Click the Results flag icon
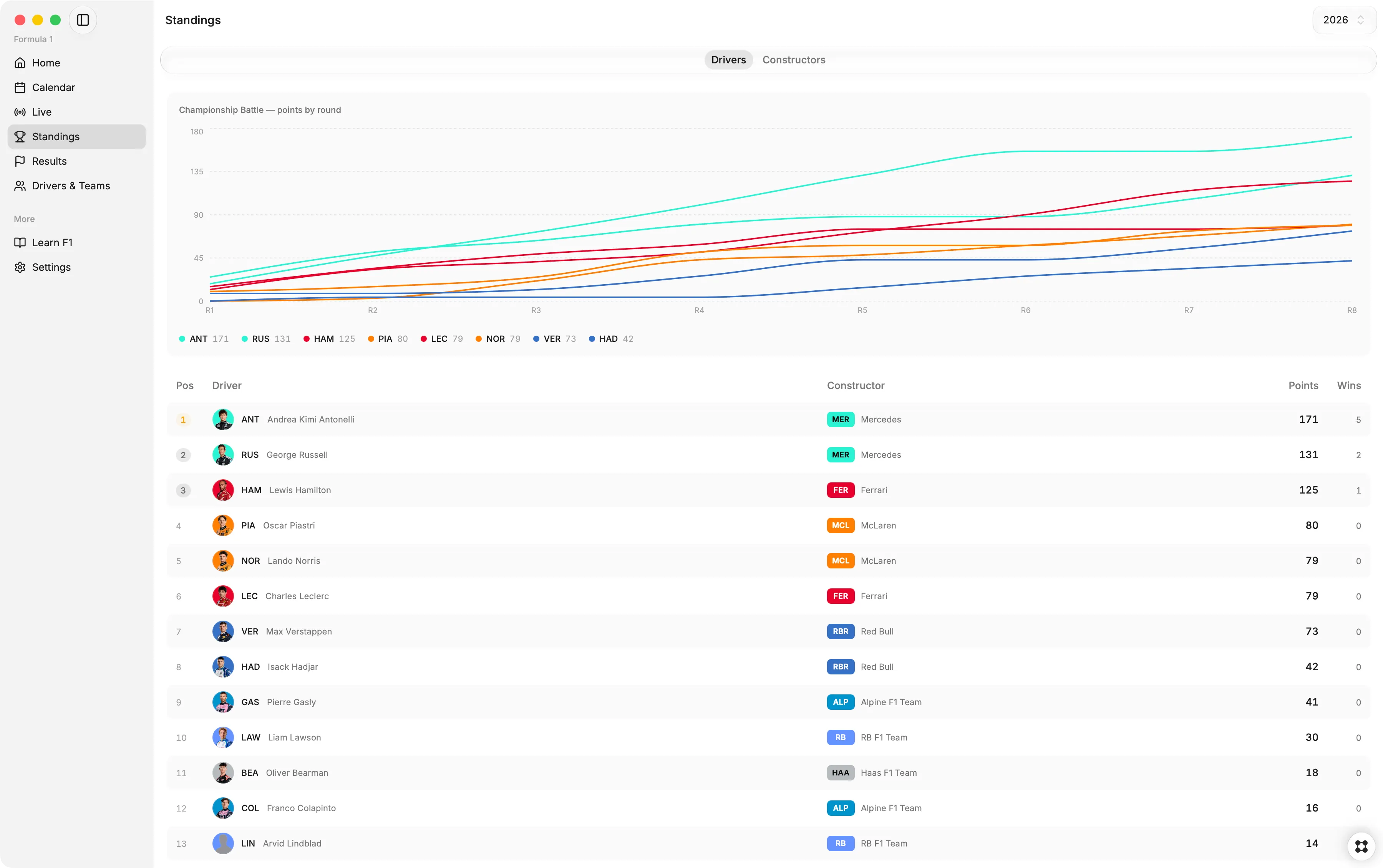Screen dimensions: 1383x868 pyautogui.click(x=20, y=161)
